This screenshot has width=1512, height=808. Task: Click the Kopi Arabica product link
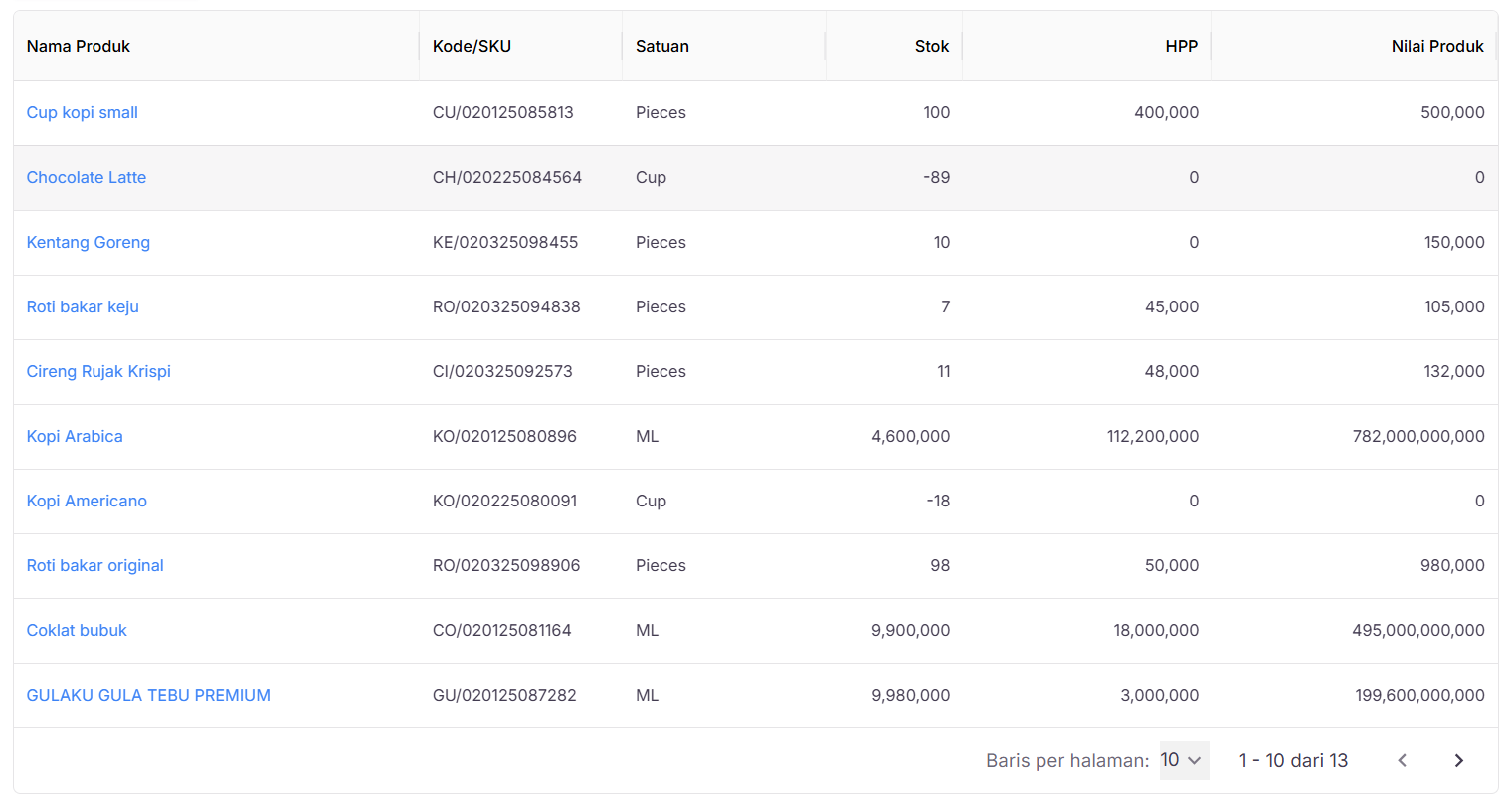tap(75, 437)
